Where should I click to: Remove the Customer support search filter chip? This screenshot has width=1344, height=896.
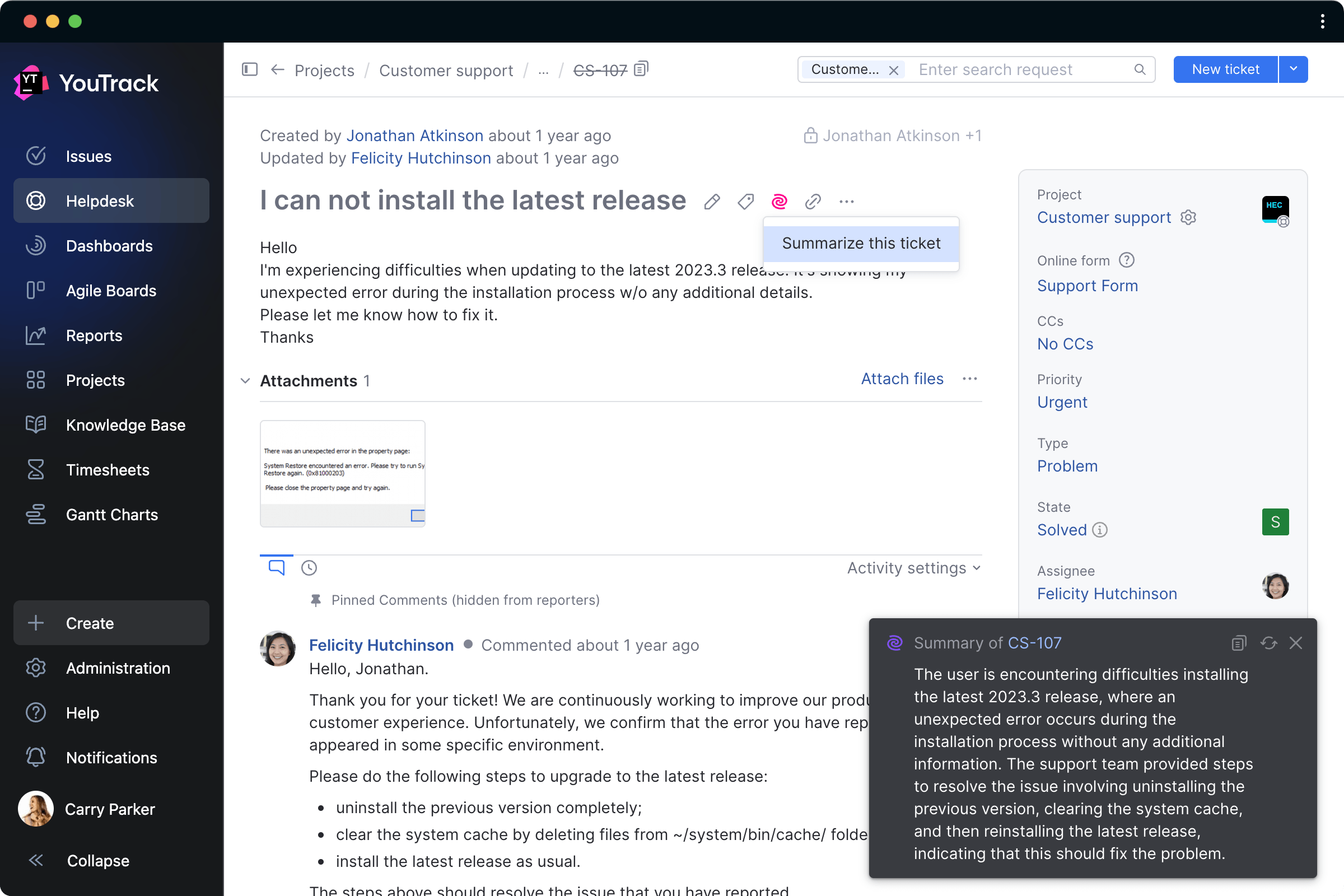click(x=894, y=69)
